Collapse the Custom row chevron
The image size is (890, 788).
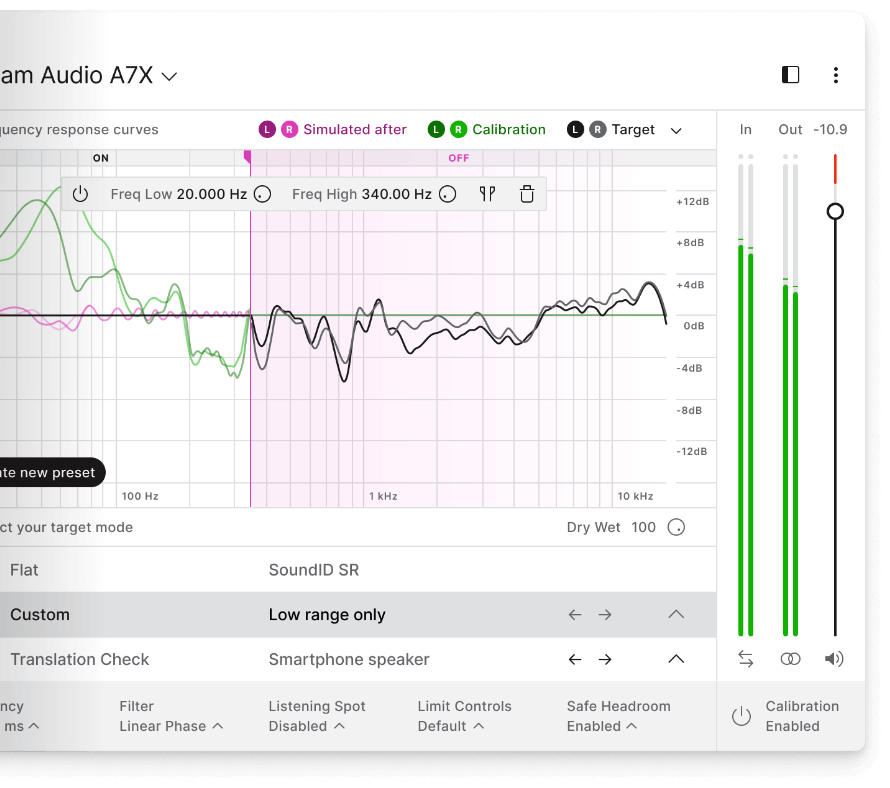pyautogui.click(x=676, y=614)
